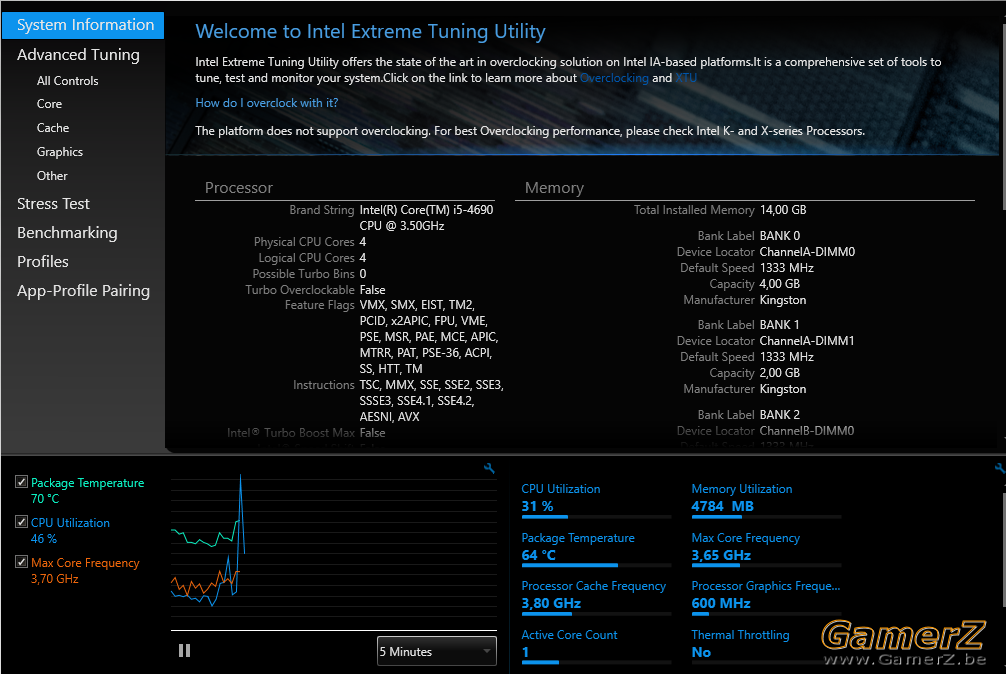Click the '70 °C' graph legend value
Screen dimensions: 1006x674
tap(45, 499)
